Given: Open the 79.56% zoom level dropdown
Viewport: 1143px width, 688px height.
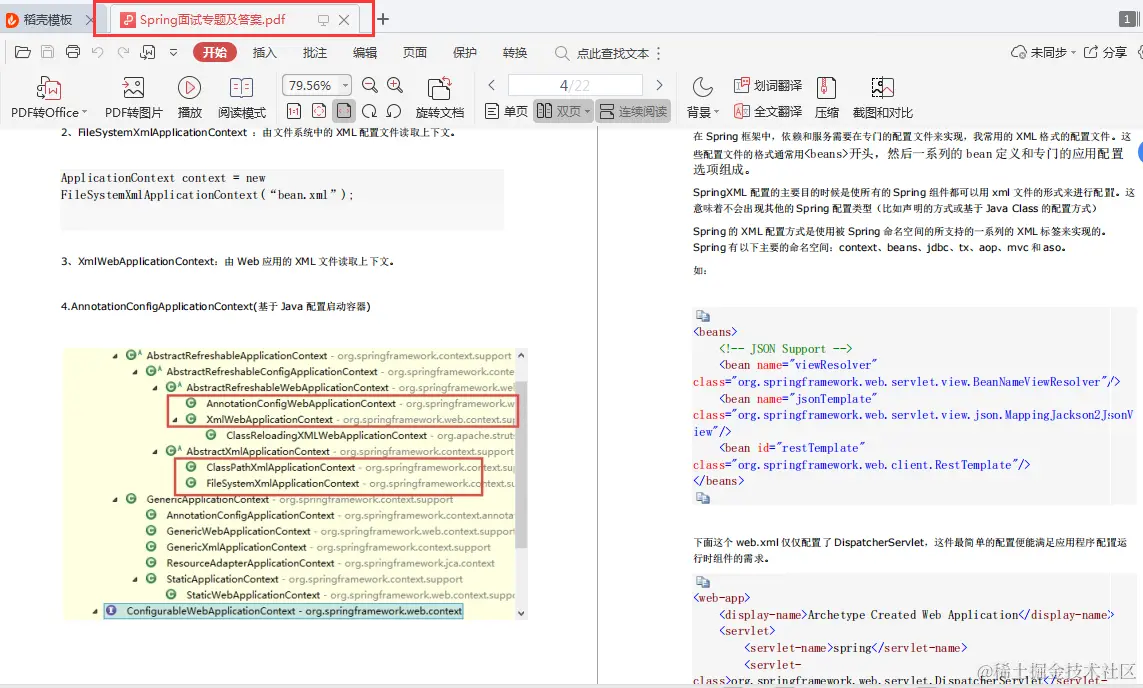Looking at the screenshot, I should (346, 85).
